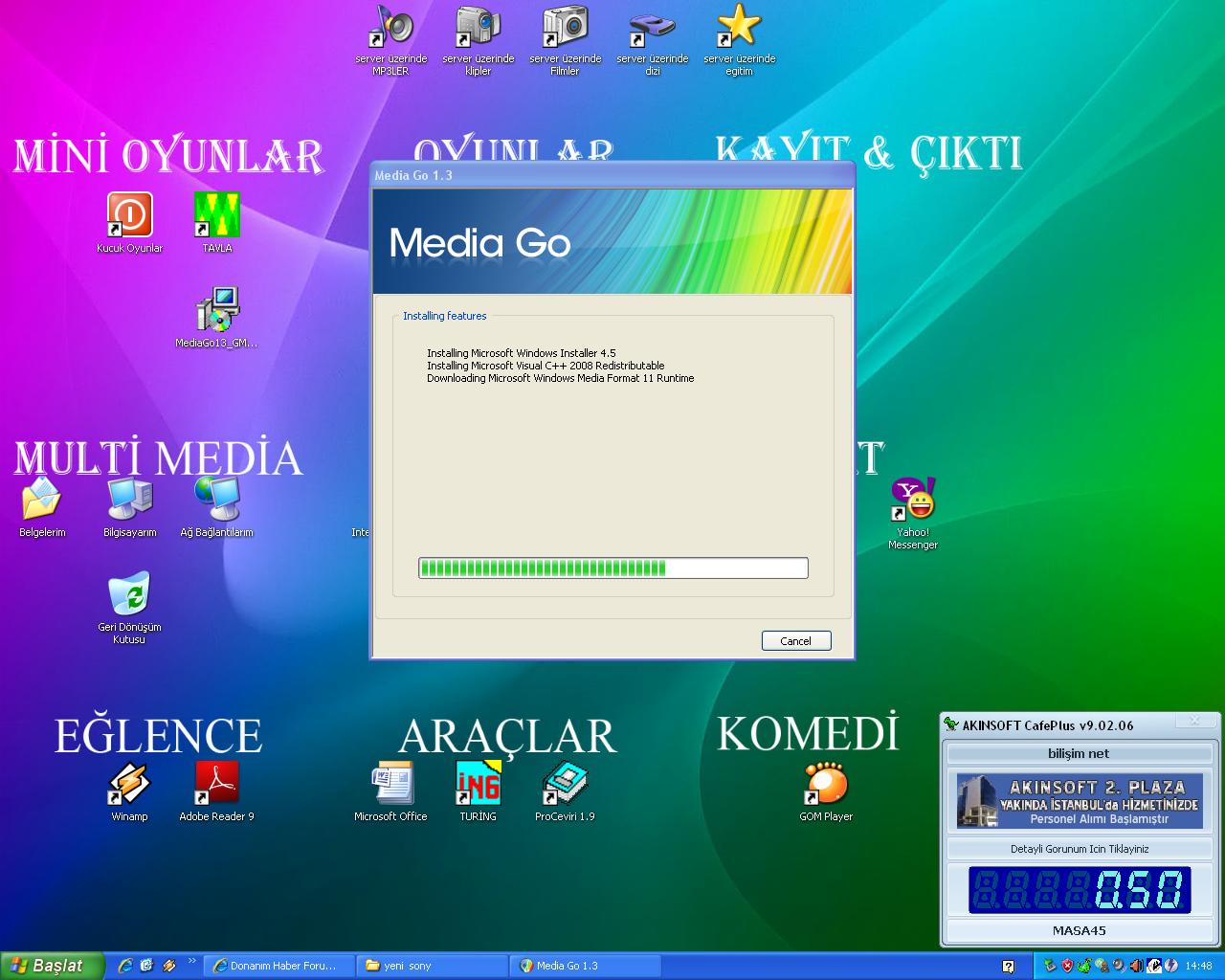Open server üzerinde Filmler shortcut
Image resolution: width=1225 pixels, height=980 pixels.
point(565,39)
